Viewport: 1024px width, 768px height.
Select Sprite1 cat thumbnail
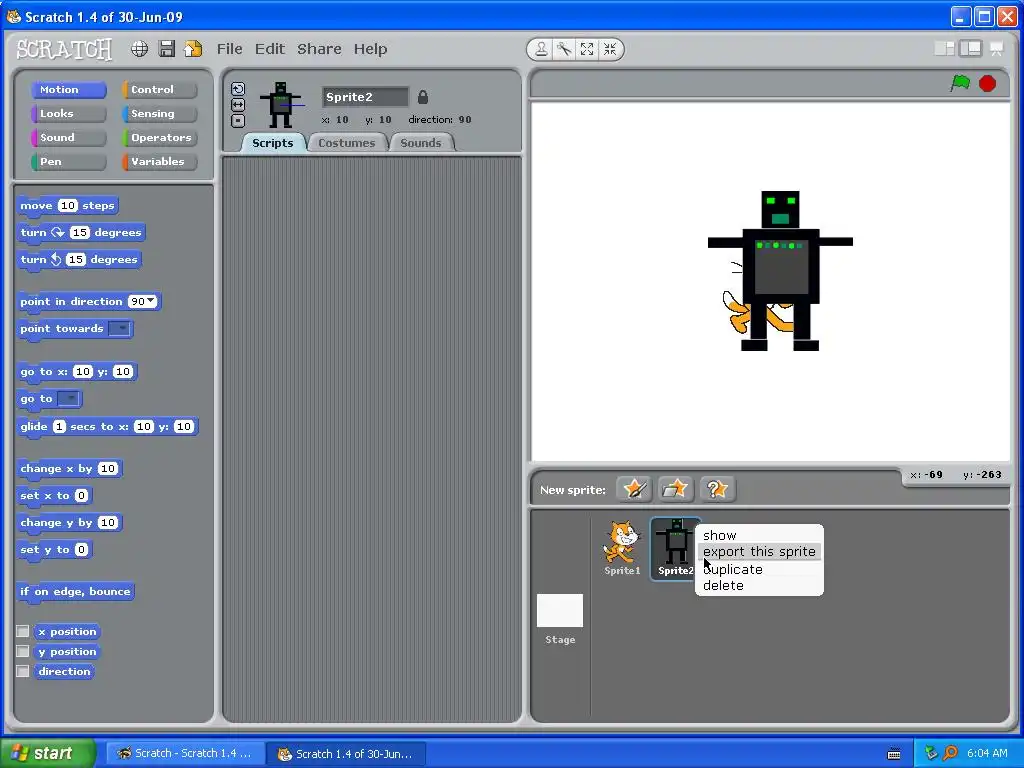coord(622,547)
